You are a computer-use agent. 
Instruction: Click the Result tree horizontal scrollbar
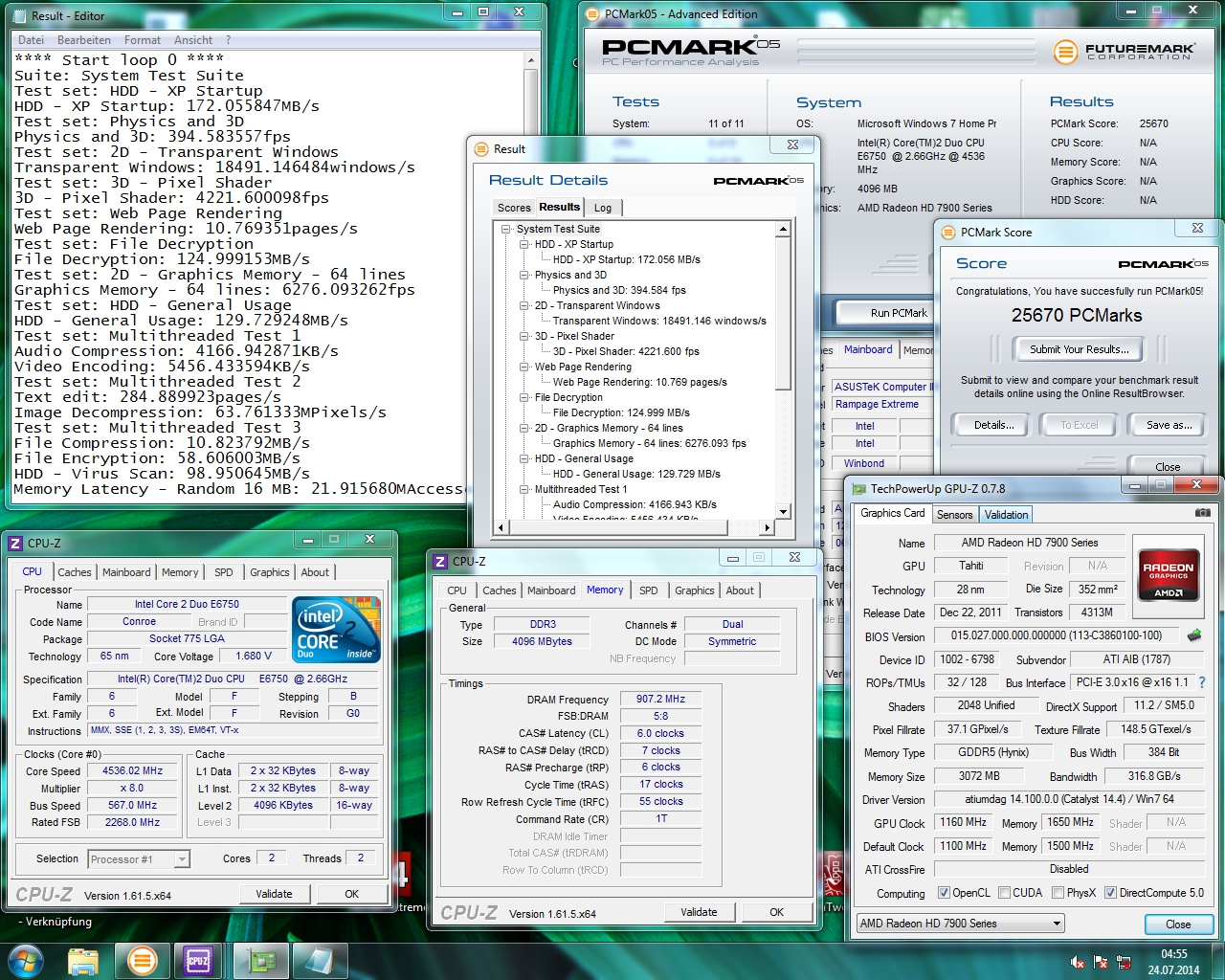point(632,527)
